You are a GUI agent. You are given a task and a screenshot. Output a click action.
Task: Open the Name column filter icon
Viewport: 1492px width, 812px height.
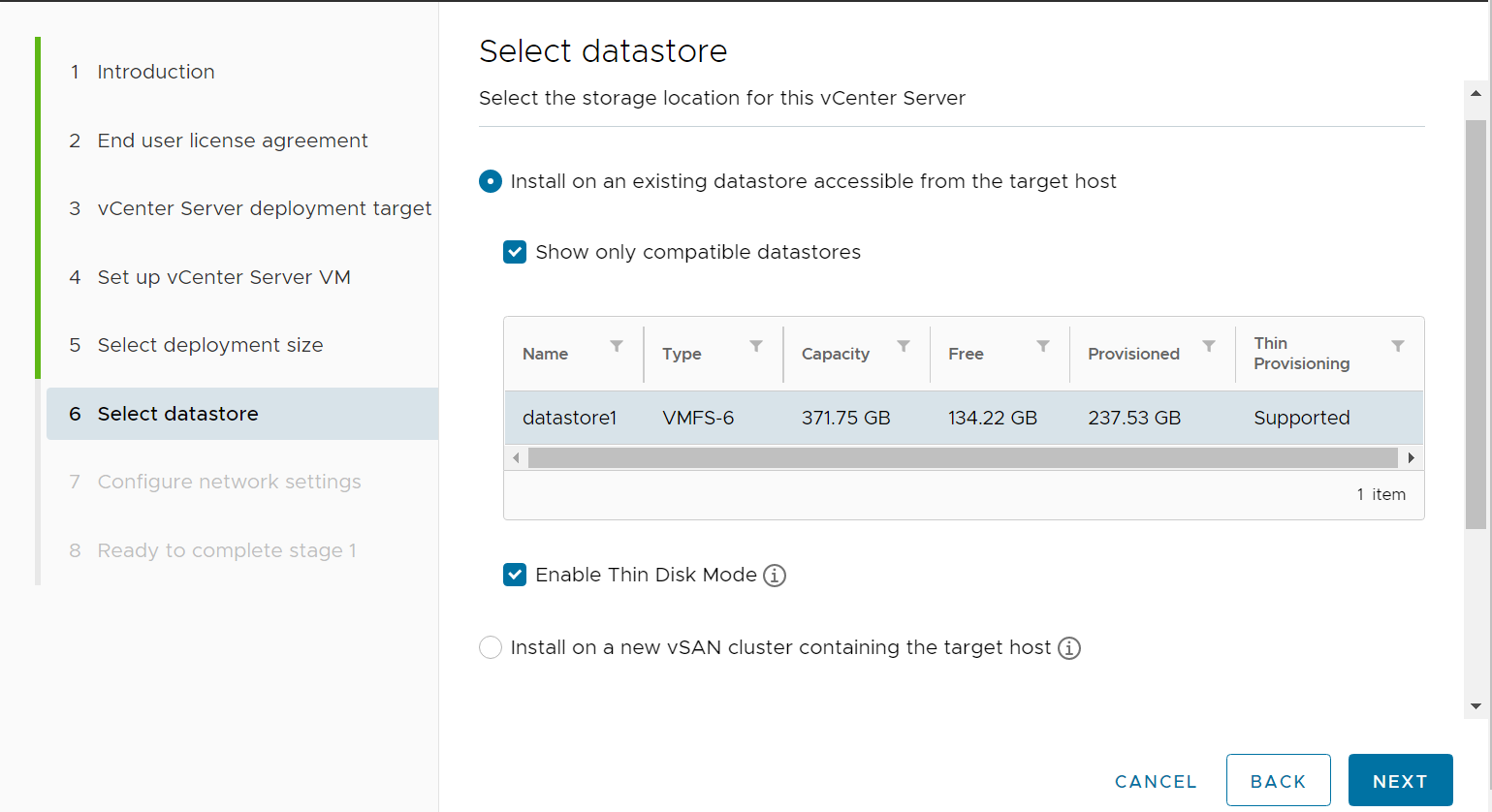coord(617,346)
